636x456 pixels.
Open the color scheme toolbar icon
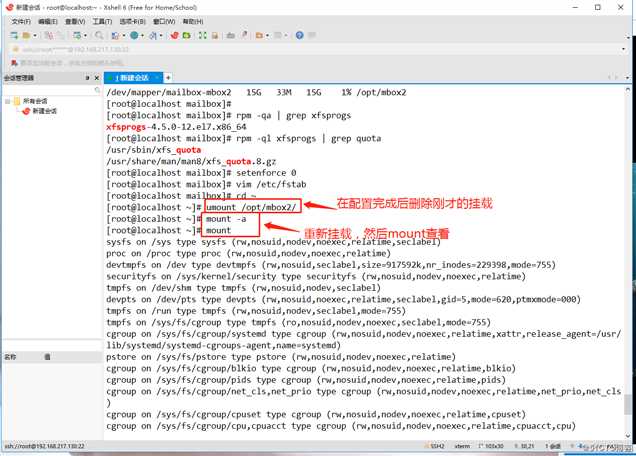[115, 36]
